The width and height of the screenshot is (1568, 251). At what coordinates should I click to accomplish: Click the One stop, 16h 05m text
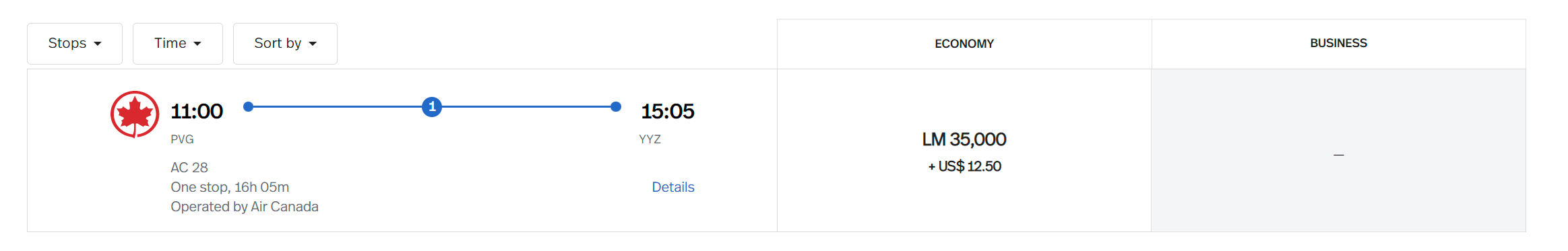(x=230, y=187)
